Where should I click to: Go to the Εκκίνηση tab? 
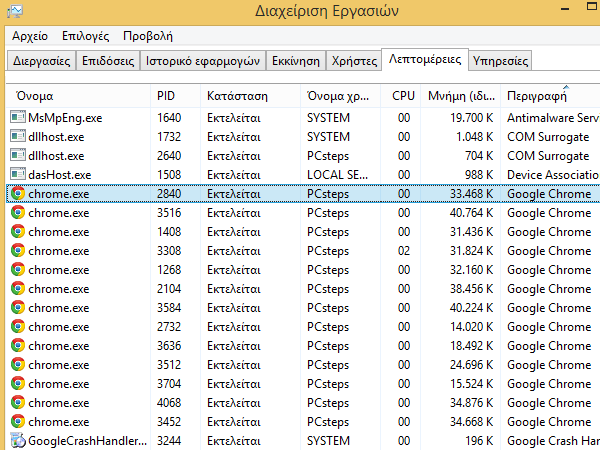click(296, 61)
